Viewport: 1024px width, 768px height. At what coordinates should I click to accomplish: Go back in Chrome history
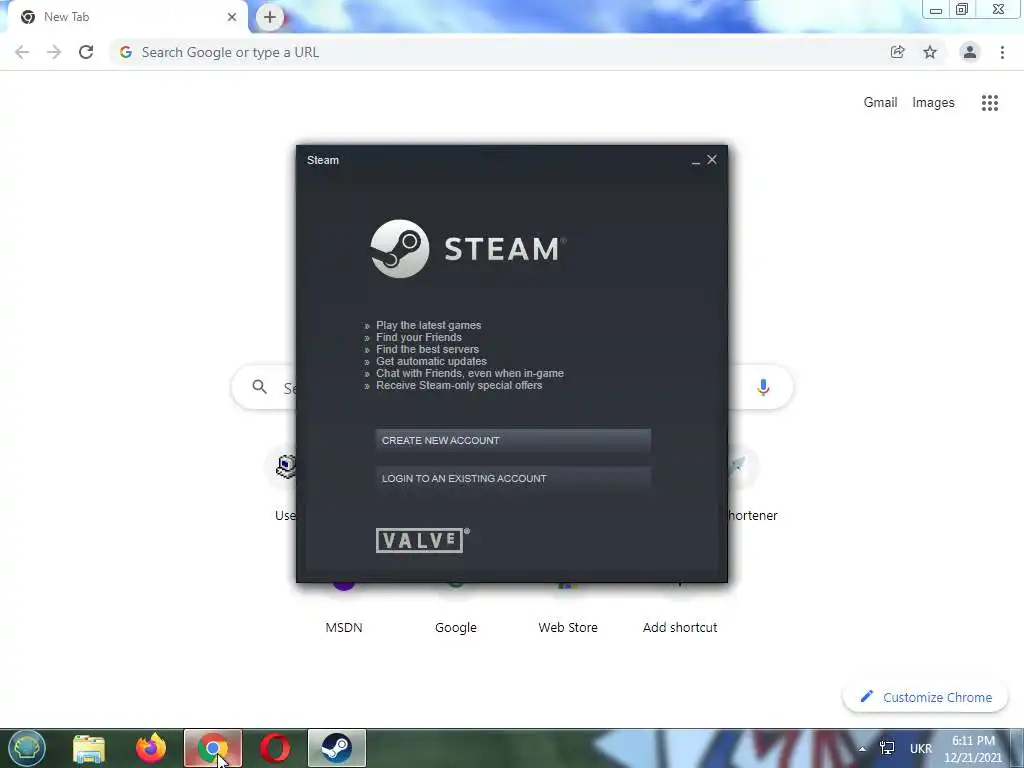[x=22, y=52]
